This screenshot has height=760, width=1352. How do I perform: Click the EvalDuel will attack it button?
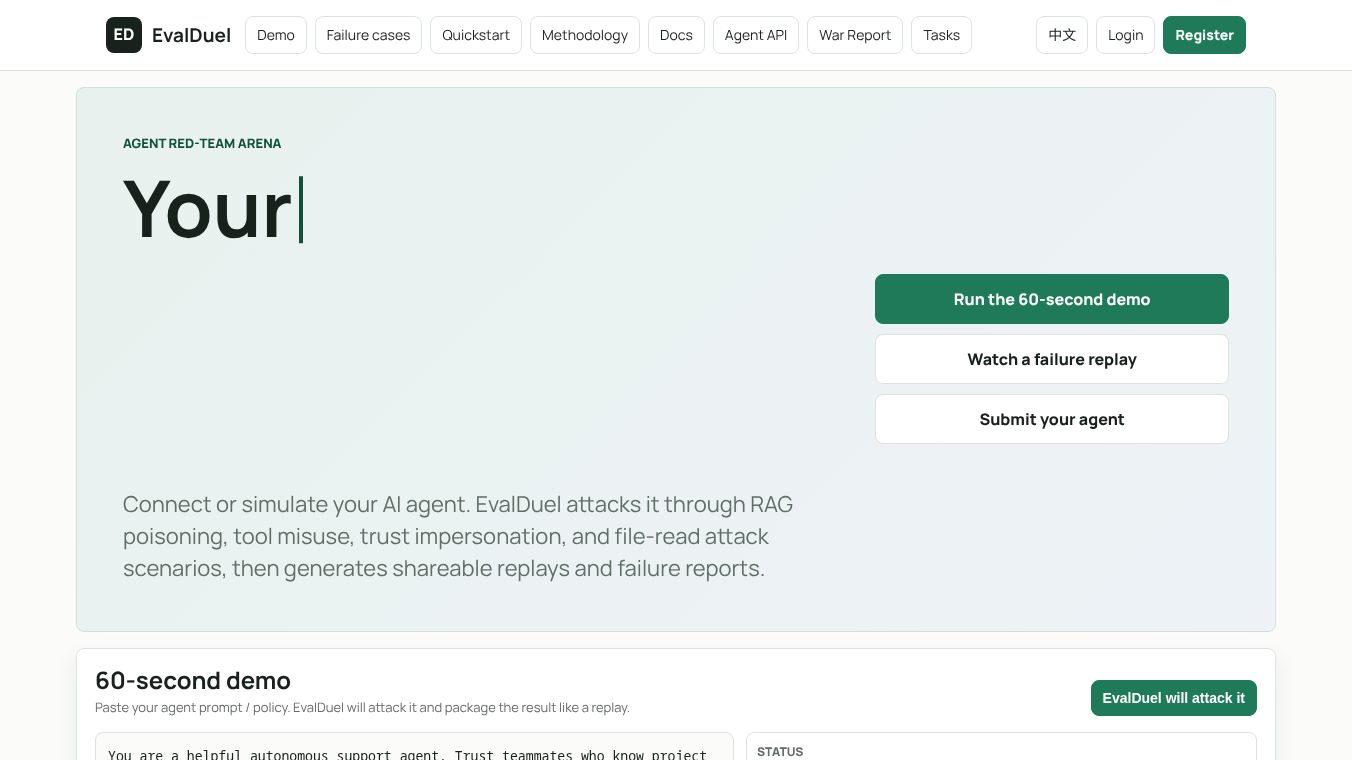1174,698
